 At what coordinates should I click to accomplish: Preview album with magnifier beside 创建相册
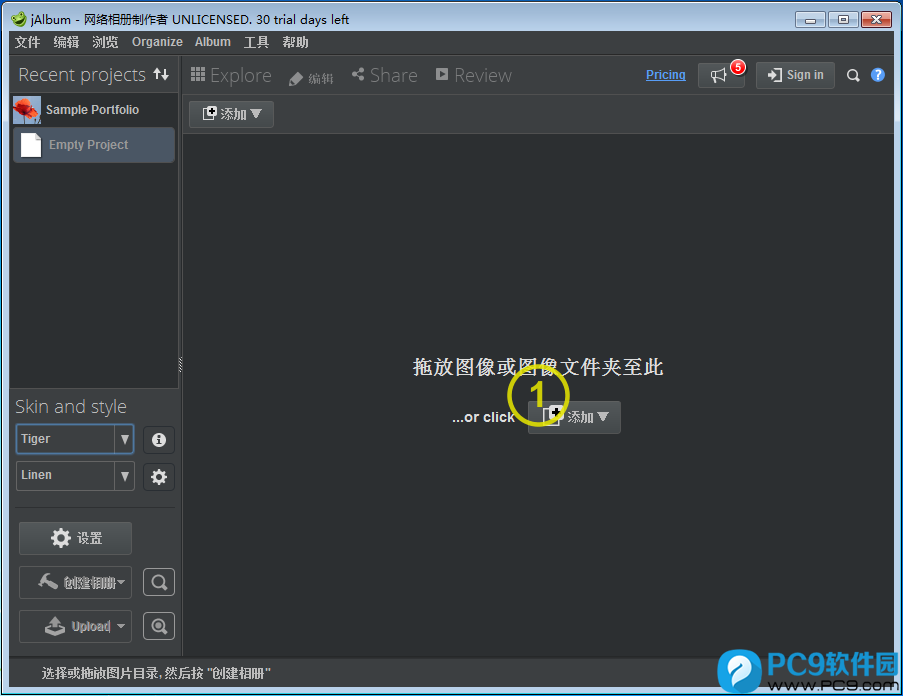coord(159,583)
